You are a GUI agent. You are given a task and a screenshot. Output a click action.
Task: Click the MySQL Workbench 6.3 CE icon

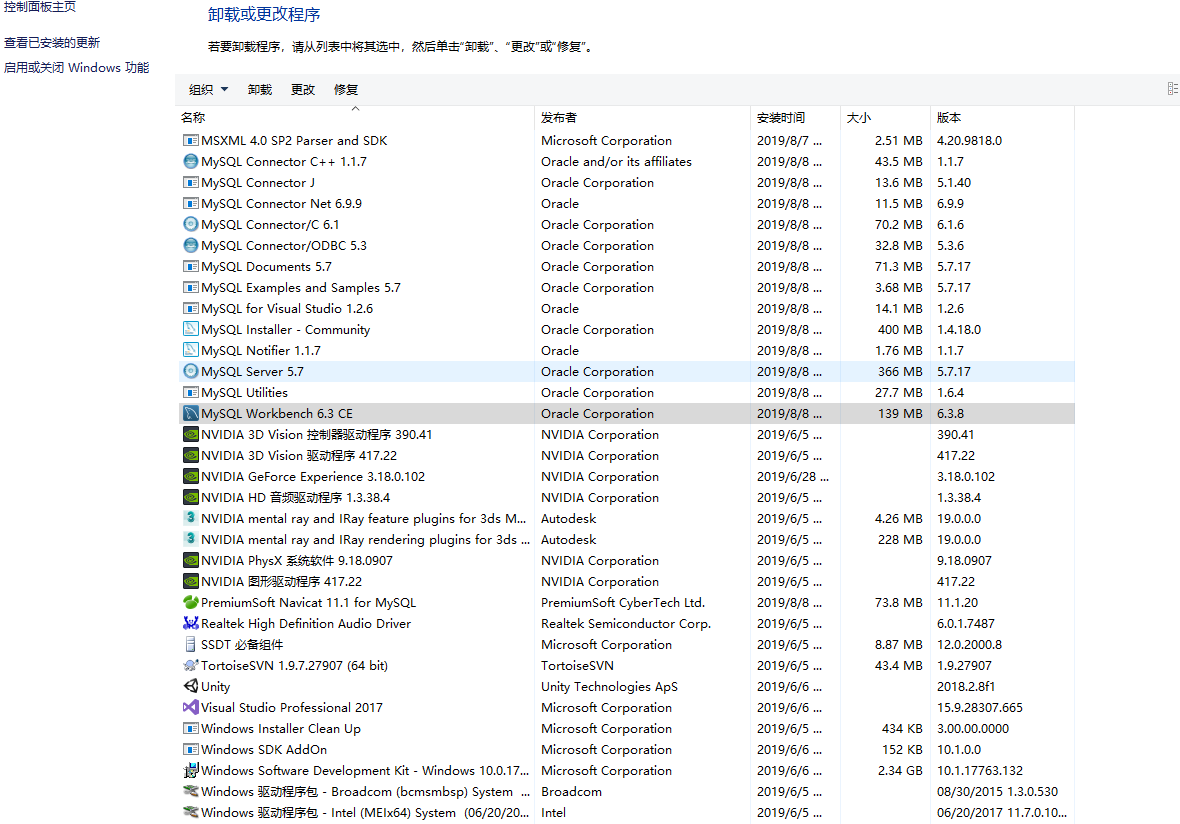click(x=190, y=414)
